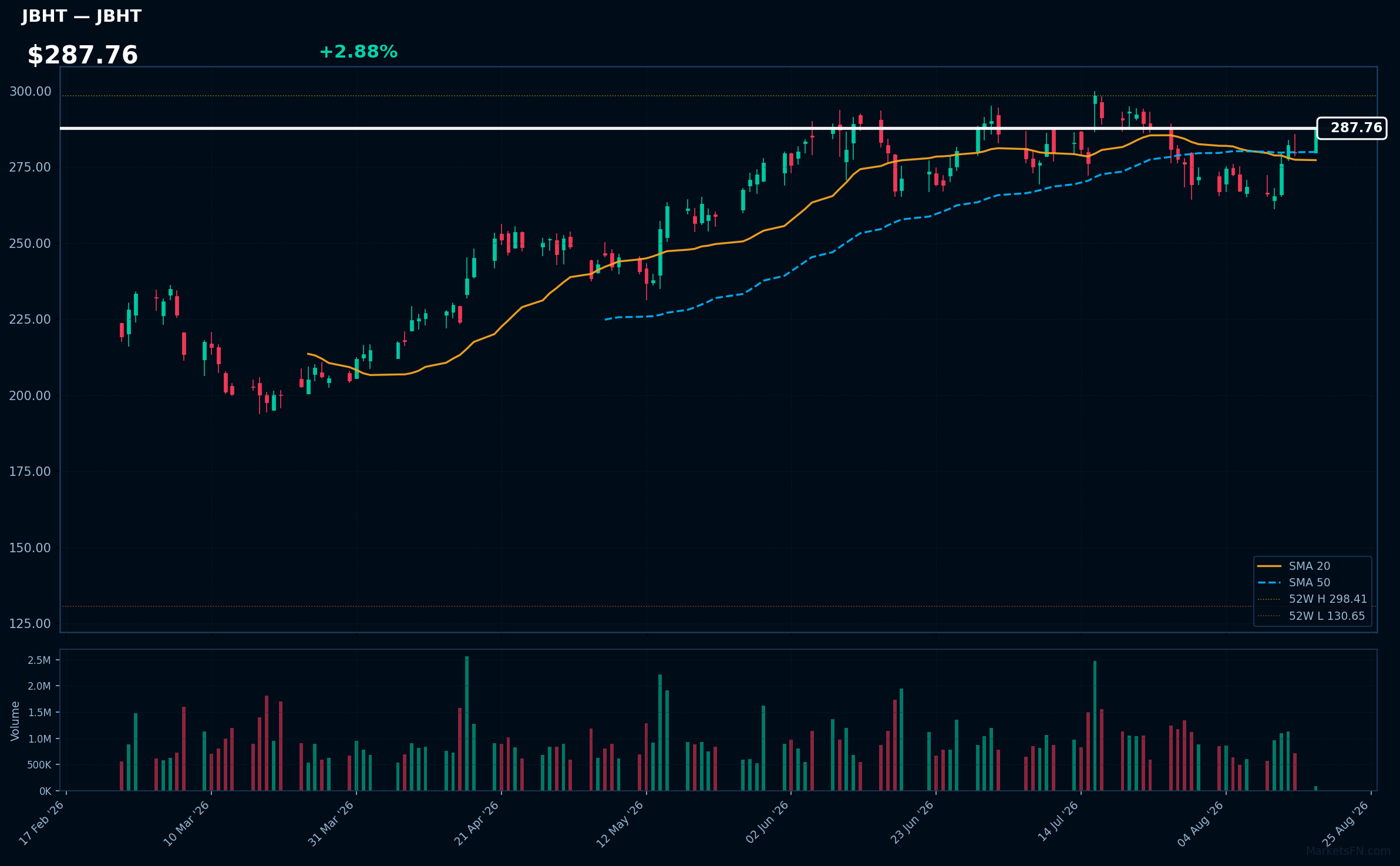Click the 0K volume axis label
Image resolution: width=1400 pixels, height=866 pixels.
click(45, 791)
